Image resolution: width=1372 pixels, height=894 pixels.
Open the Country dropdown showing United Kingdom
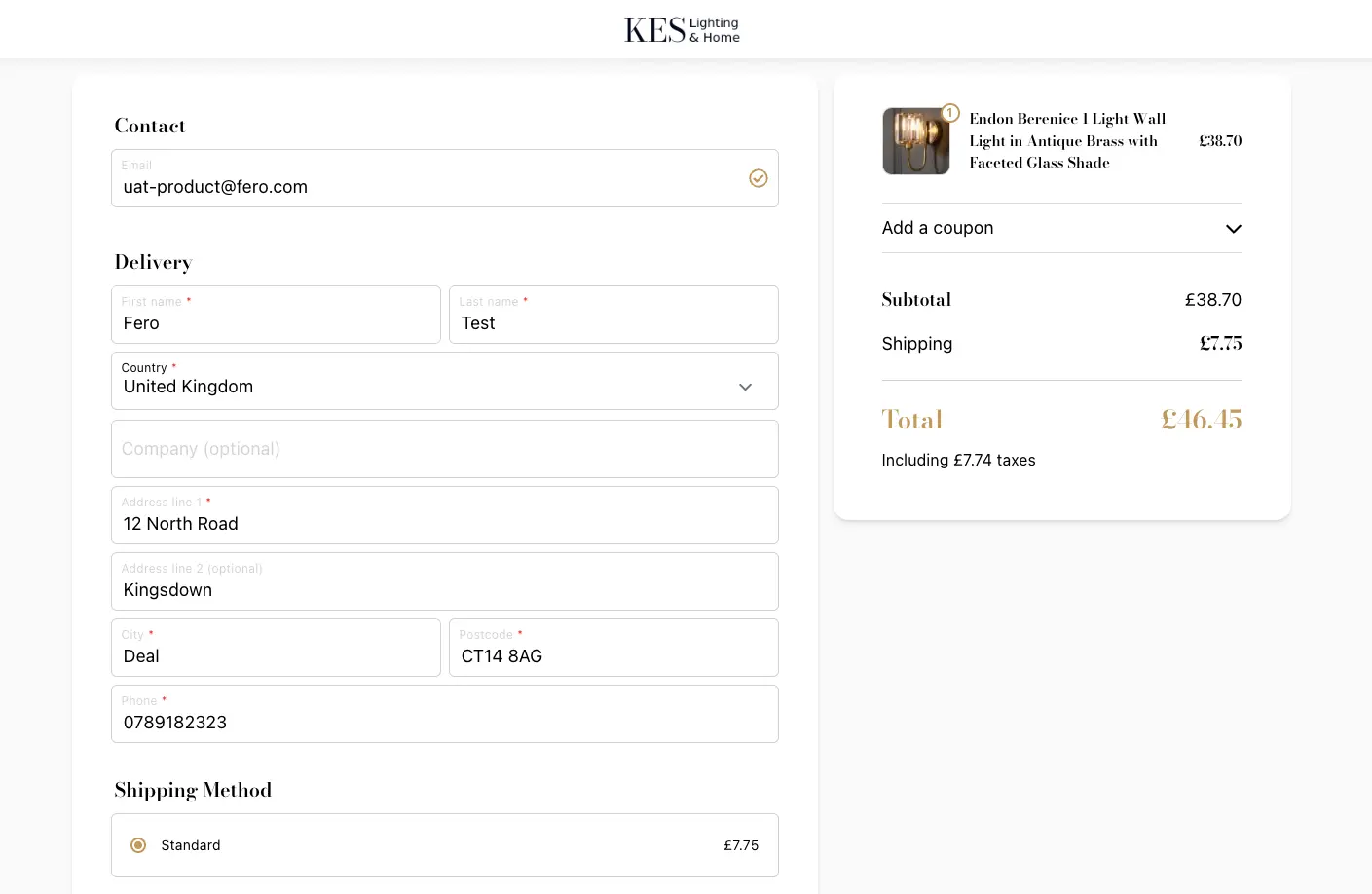[445, 381]
